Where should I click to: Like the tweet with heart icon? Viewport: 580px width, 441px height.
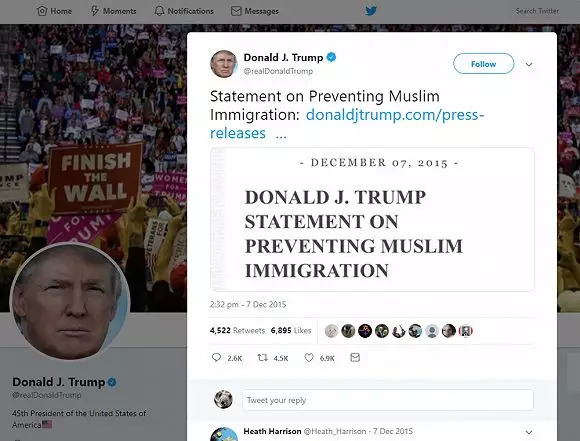(309, 357)
